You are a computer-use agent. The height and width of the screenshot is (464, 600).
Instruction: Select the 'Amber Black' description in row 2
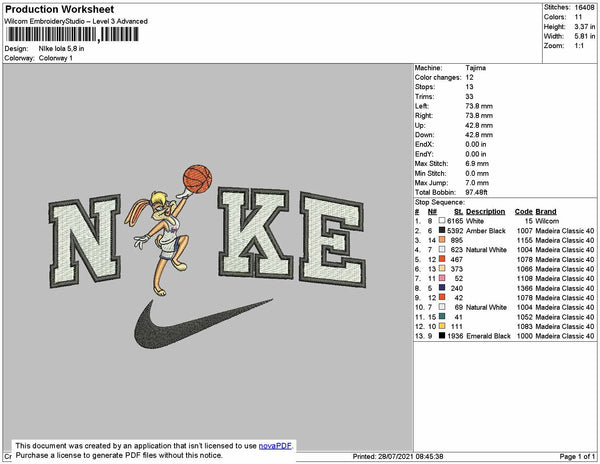[x=486, y=231]
